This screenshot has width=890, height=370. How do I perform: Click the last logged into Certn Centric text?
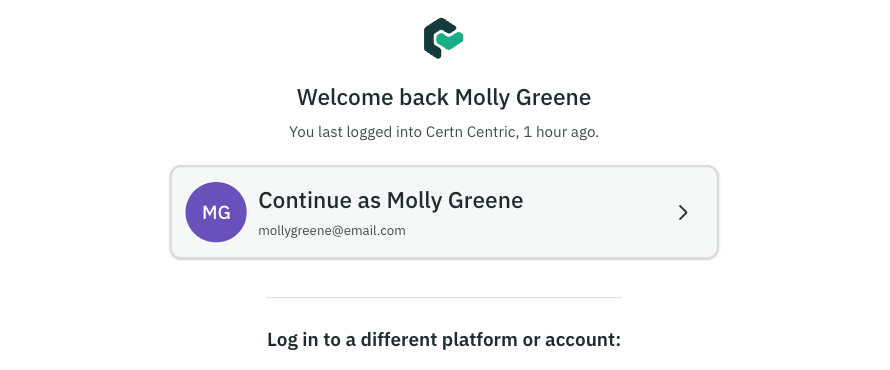point(444,132)
